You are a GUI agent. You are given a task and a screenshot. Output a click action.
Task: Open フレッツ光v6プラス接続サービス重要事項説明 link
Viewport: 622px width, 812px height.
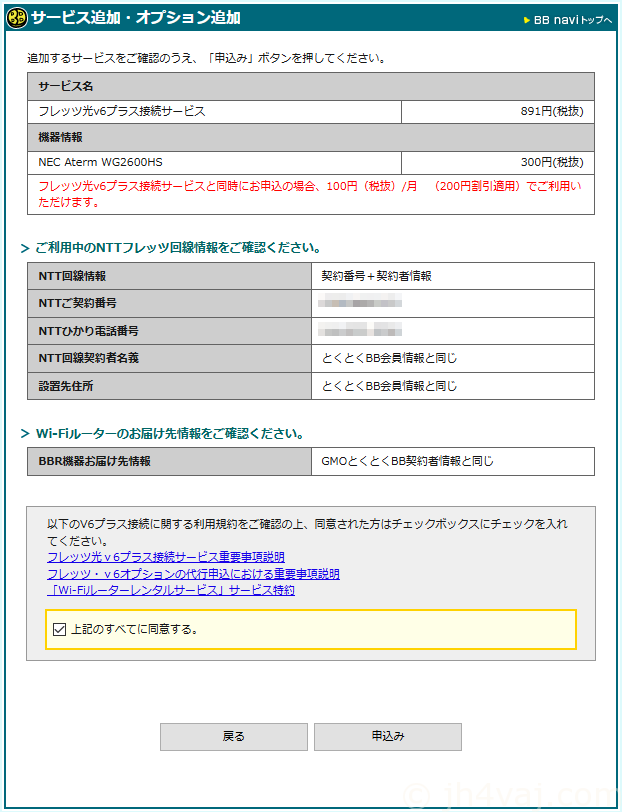pos(165,557)
